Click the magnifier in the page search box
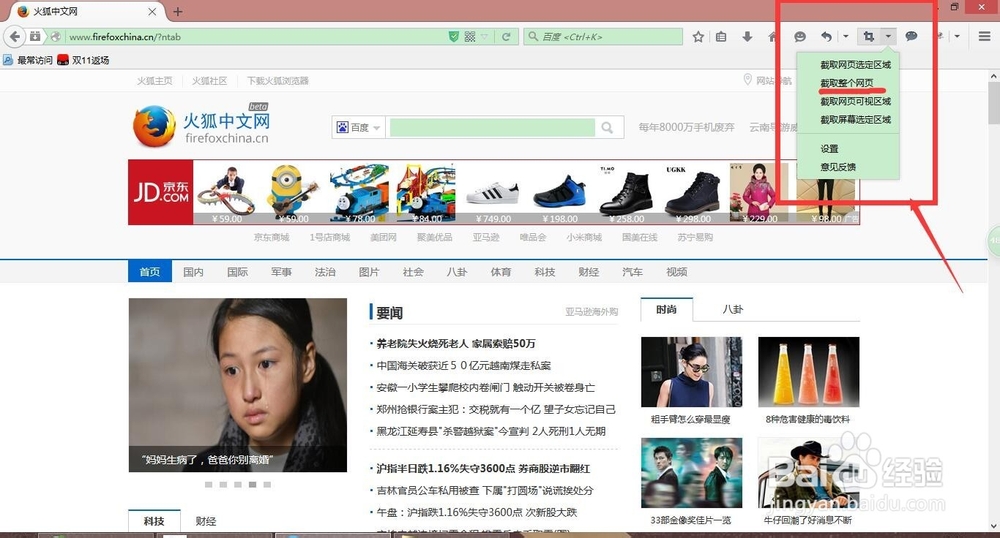The image size is (1000, 538). 607,127
